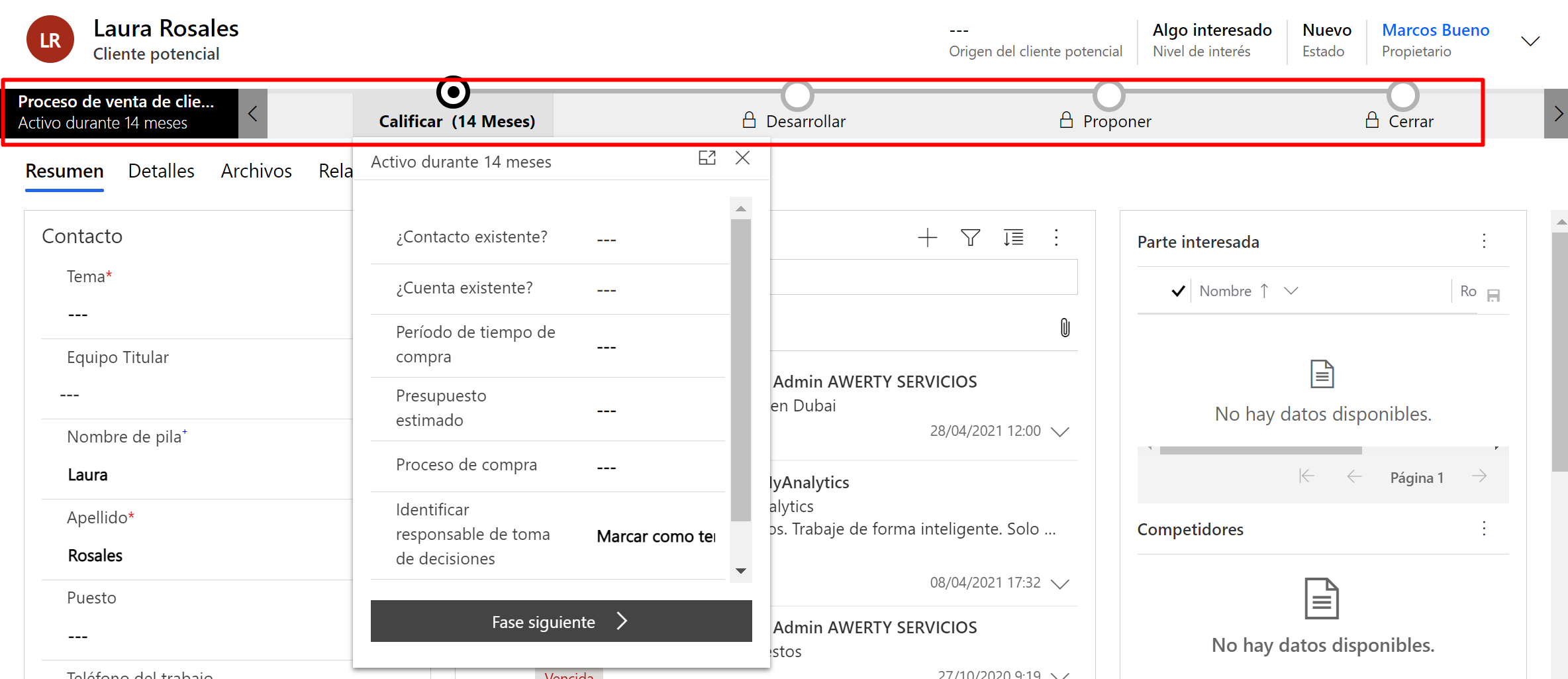Click the flyout vertical scrollbar down arrow
Viewport: 1568px width, 679px height.
741,571
